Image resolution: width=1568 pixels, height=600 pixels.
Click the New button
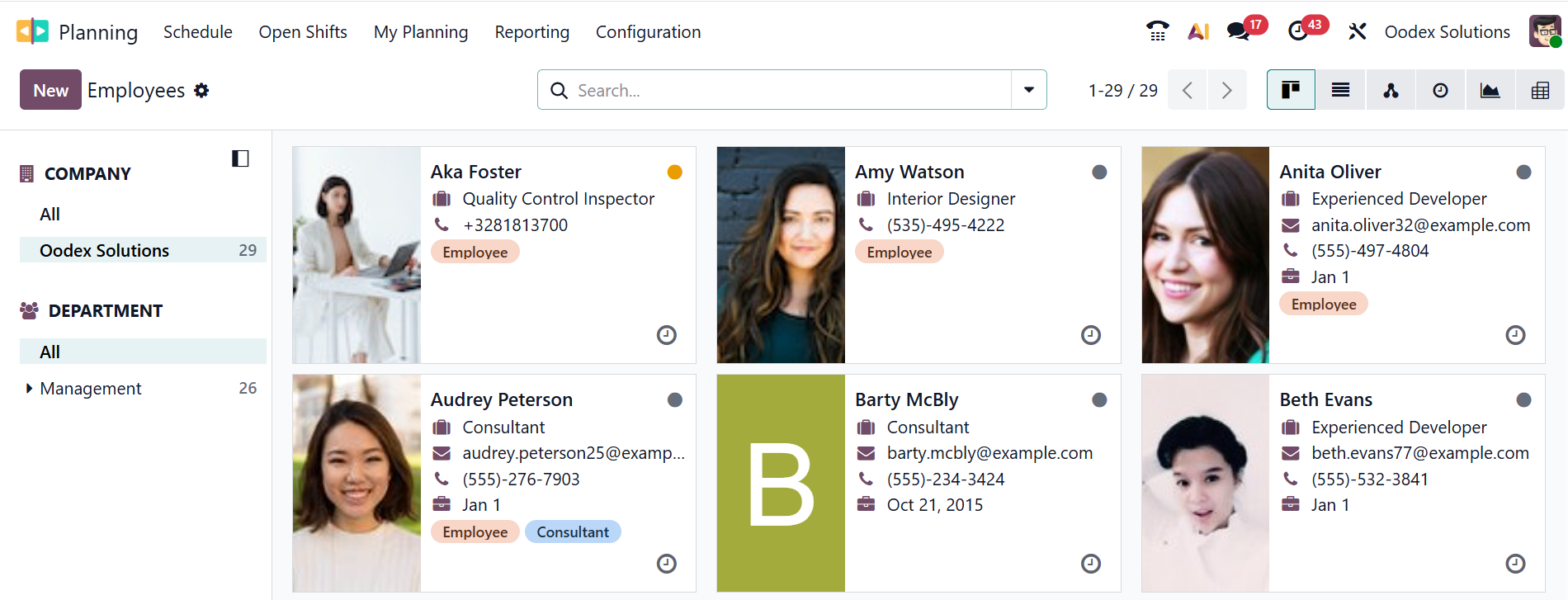(x=50, y=90)
